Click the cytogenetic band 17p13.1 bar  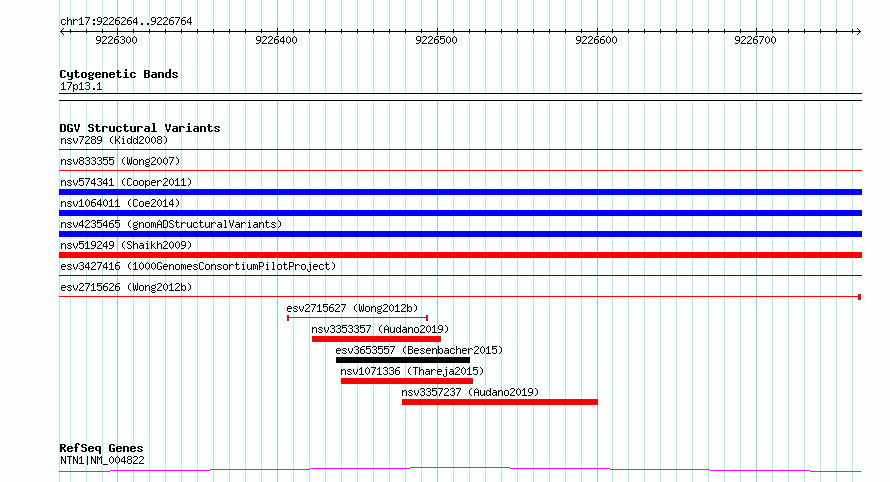(x=460, y=97)
